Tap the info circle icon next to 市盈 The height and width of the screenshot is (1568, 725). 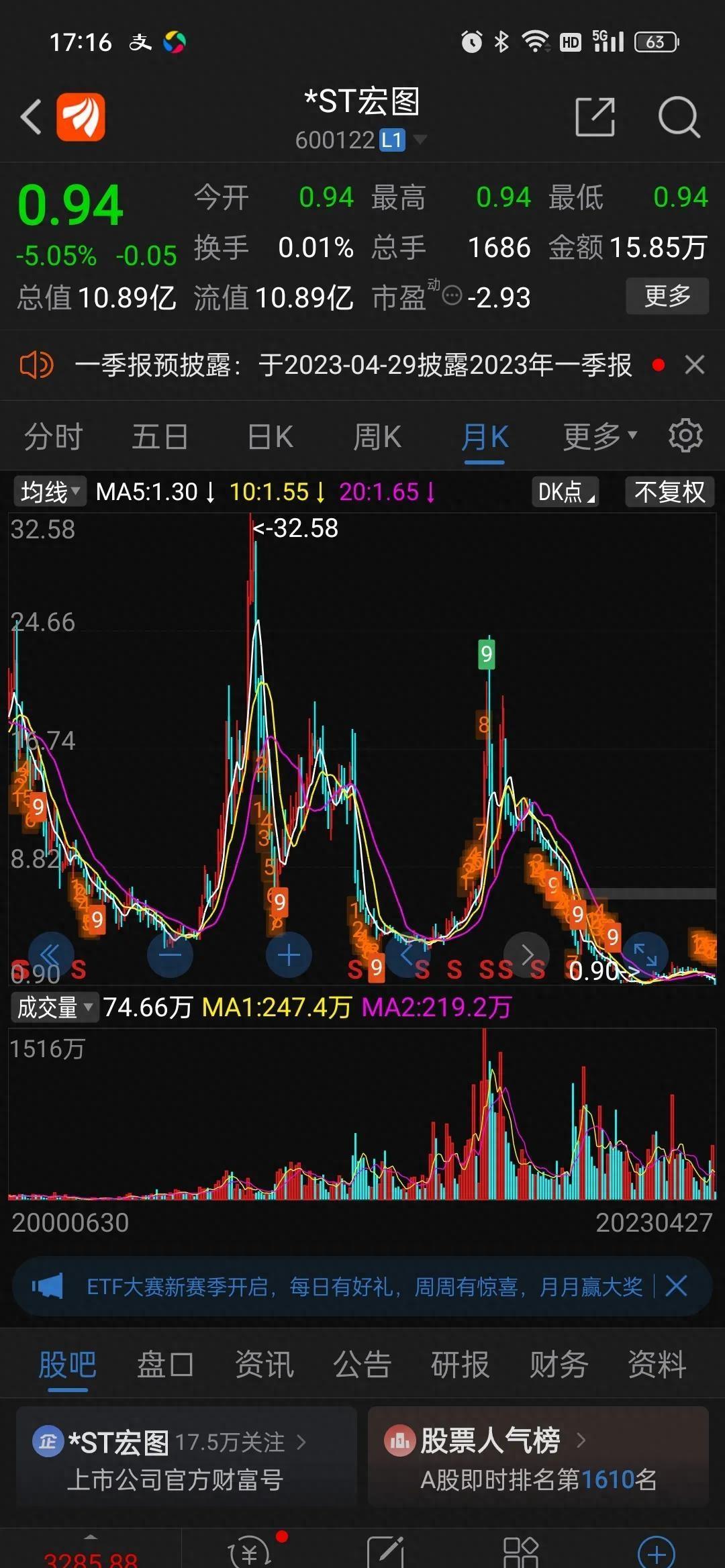[x=452, y=295]
